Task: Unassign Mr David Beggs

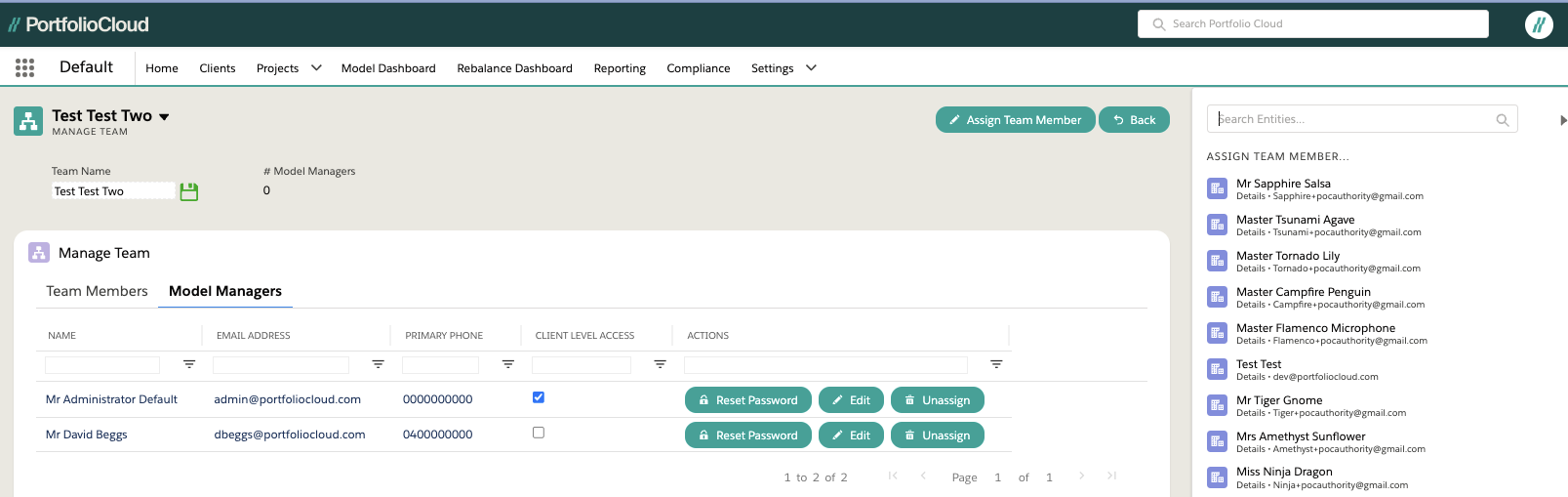Action: [938, 435]
